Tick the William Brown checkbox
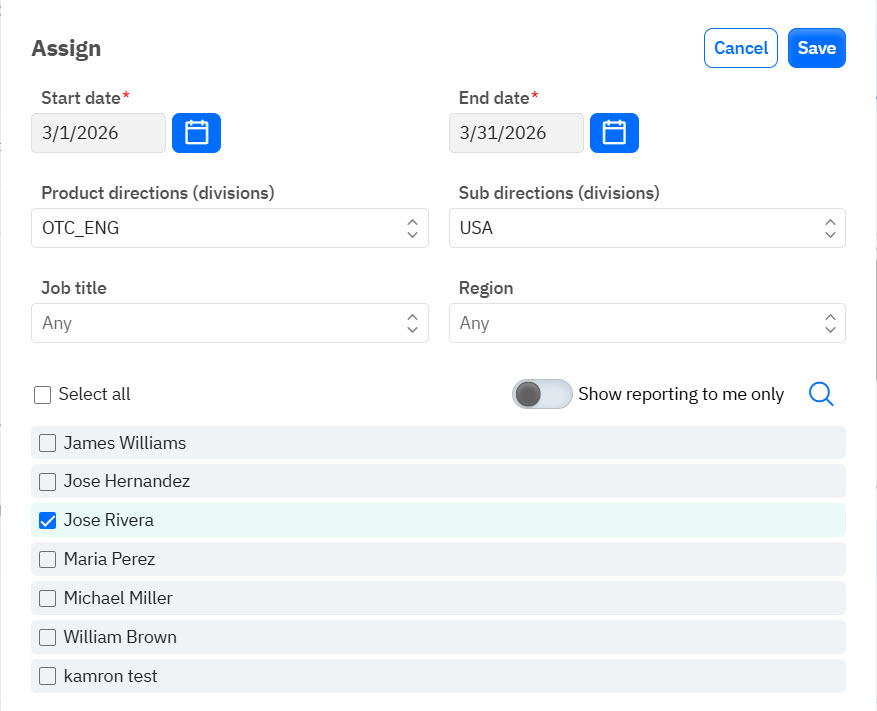The height and width of the screenshot is (711, 877). tap(47, 637)
